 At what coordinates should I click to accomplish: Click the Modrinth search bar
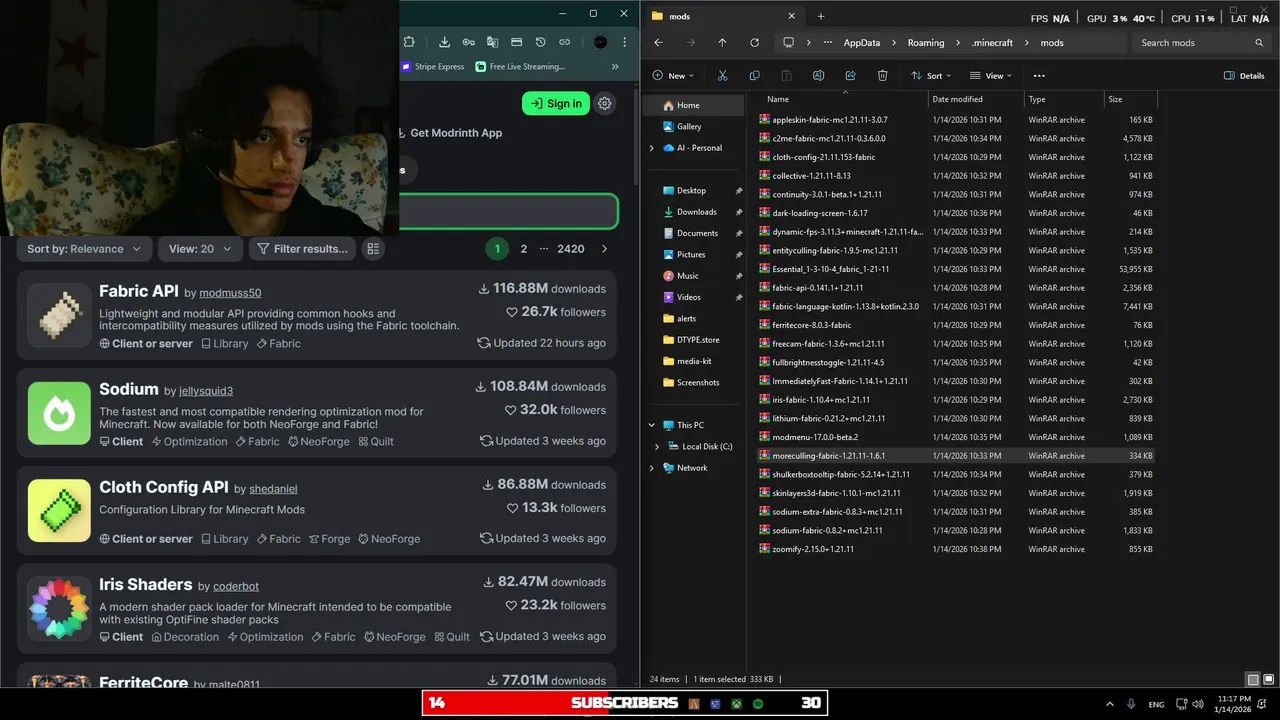508,211
